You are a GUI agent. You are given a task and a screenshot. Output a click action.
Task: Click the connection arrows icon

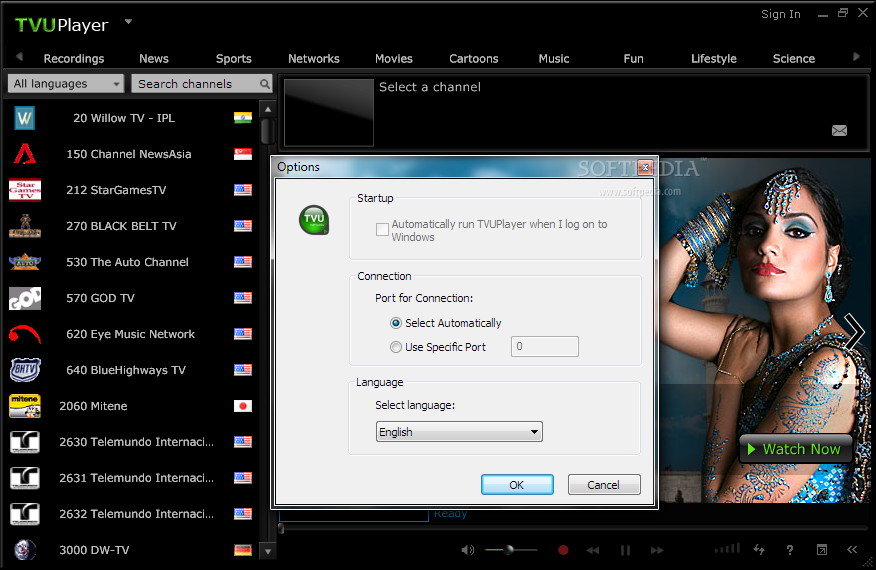pyautogui.click(x=759, y=550)
